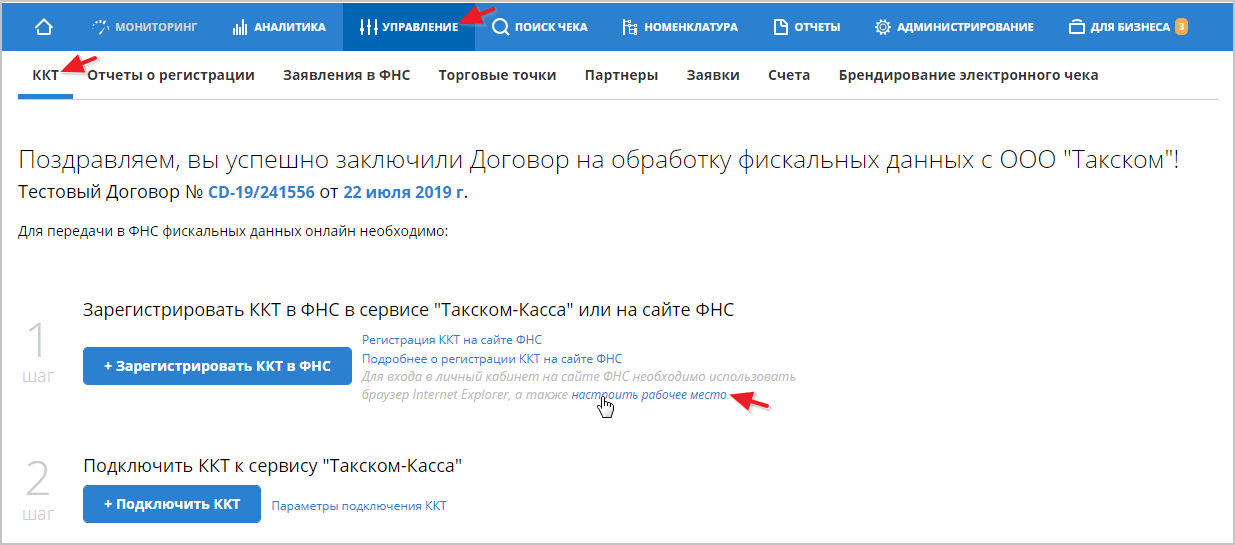Select the Торговые точки tab
Screen dimensions: 1235x545
click(497, 75)
